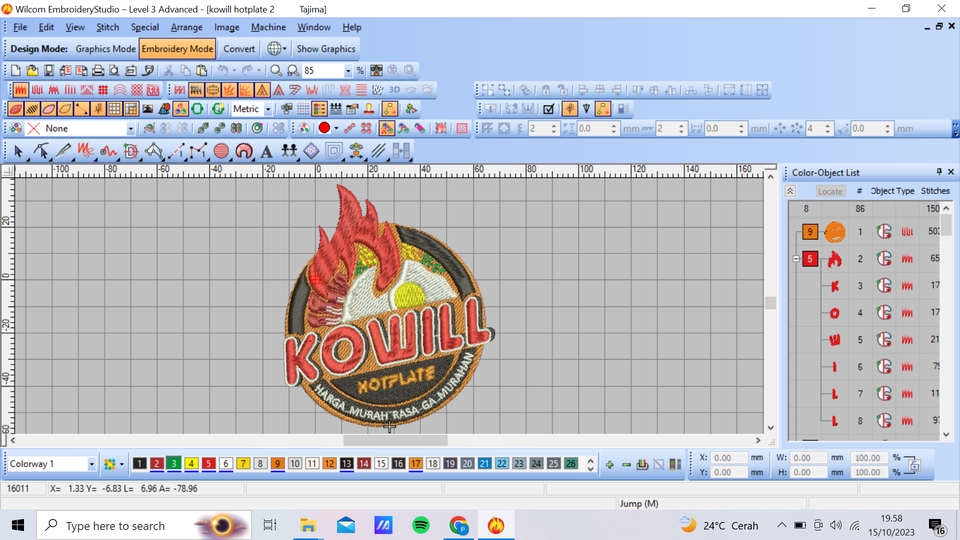Toggle Show Grid view icon
The width and height of the screenshot is (960, 540).
(114, 109)
